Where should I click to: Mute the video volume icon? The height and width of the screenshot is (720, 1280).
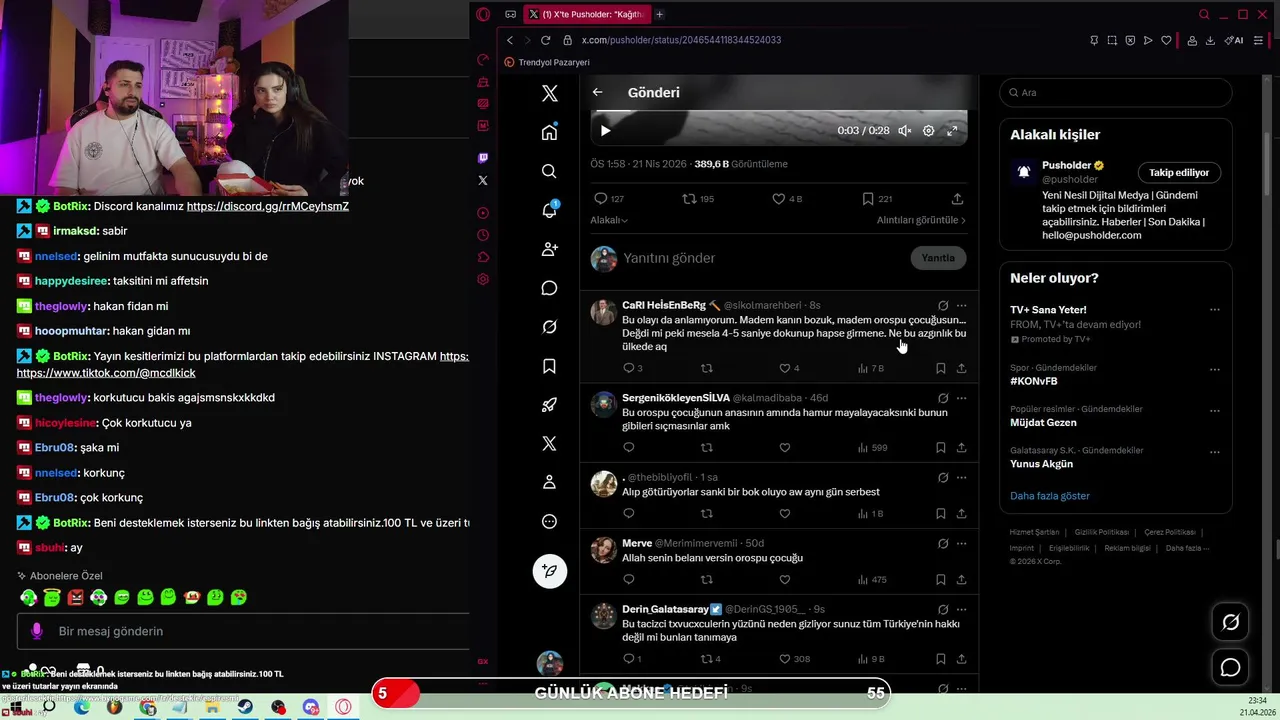pos(904,130)
